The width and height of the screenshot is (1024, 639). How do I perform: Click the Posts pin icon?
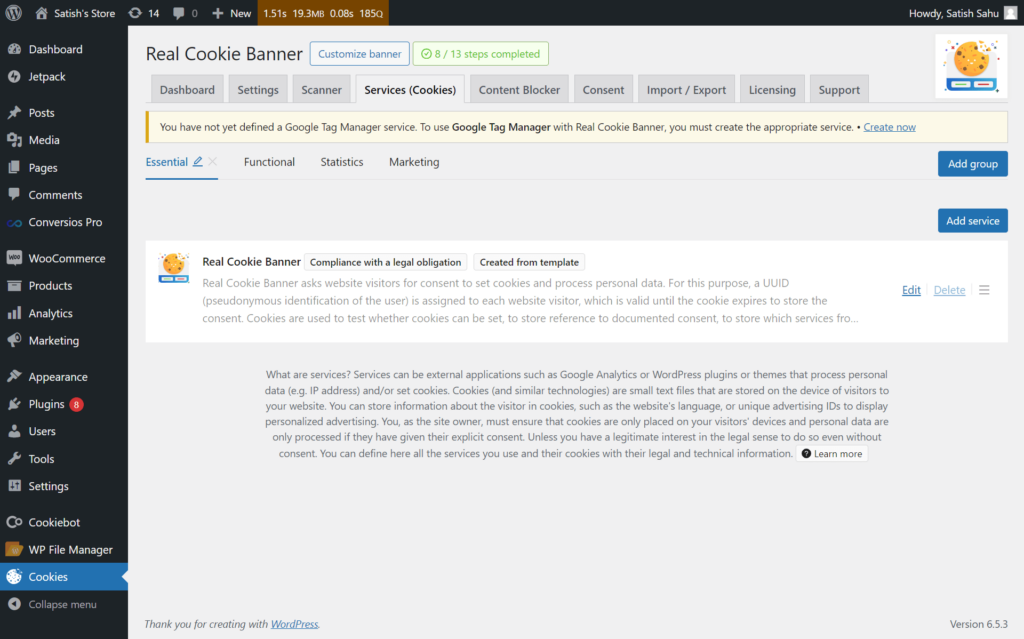coord(14,112)
